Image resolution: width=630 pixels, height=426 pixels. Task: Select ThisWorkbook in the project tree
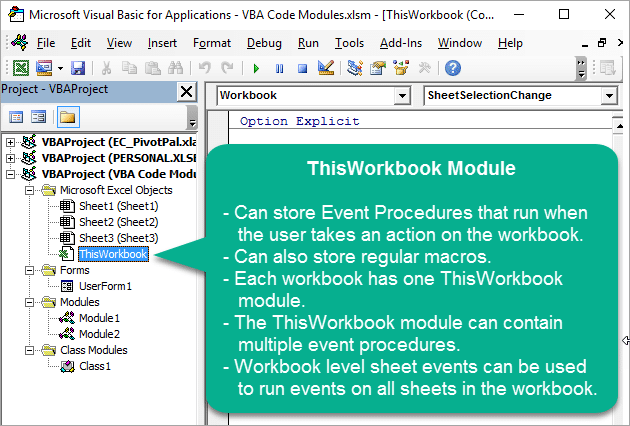tap(113, 254)
